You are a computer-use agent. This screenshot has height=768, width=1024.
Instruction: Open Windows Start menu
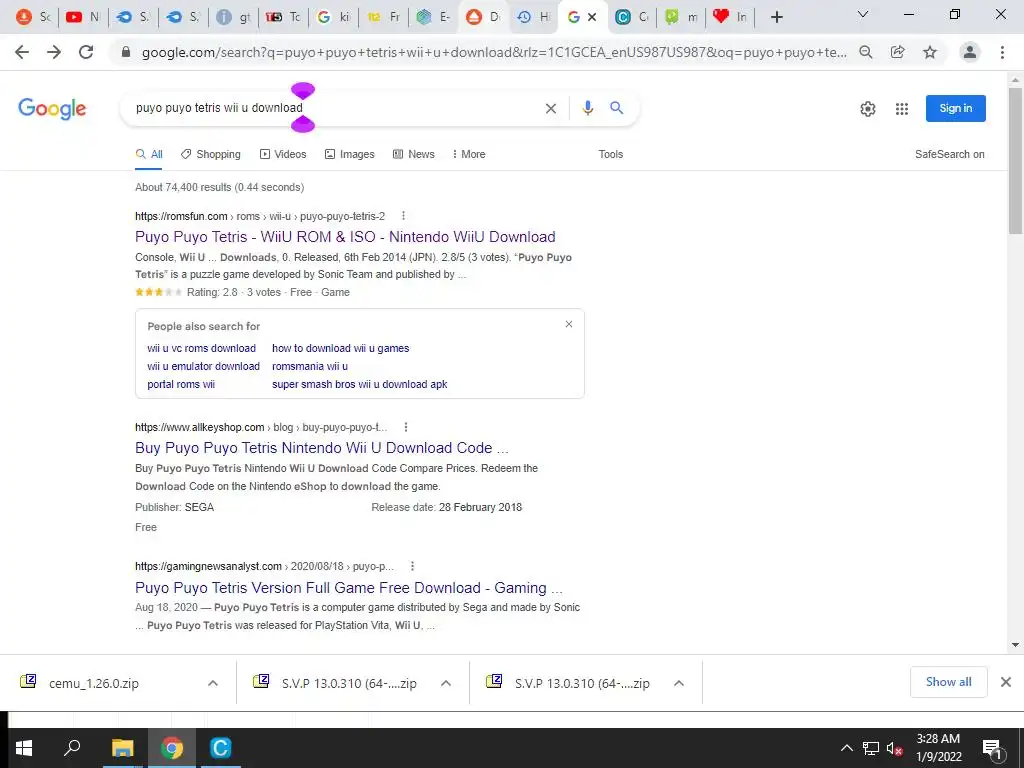click(24, 748)
